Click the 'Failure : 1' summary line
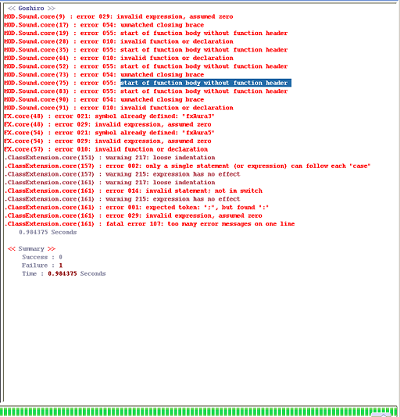The height and width of the screenshot is (417, 400). point(42,266)
